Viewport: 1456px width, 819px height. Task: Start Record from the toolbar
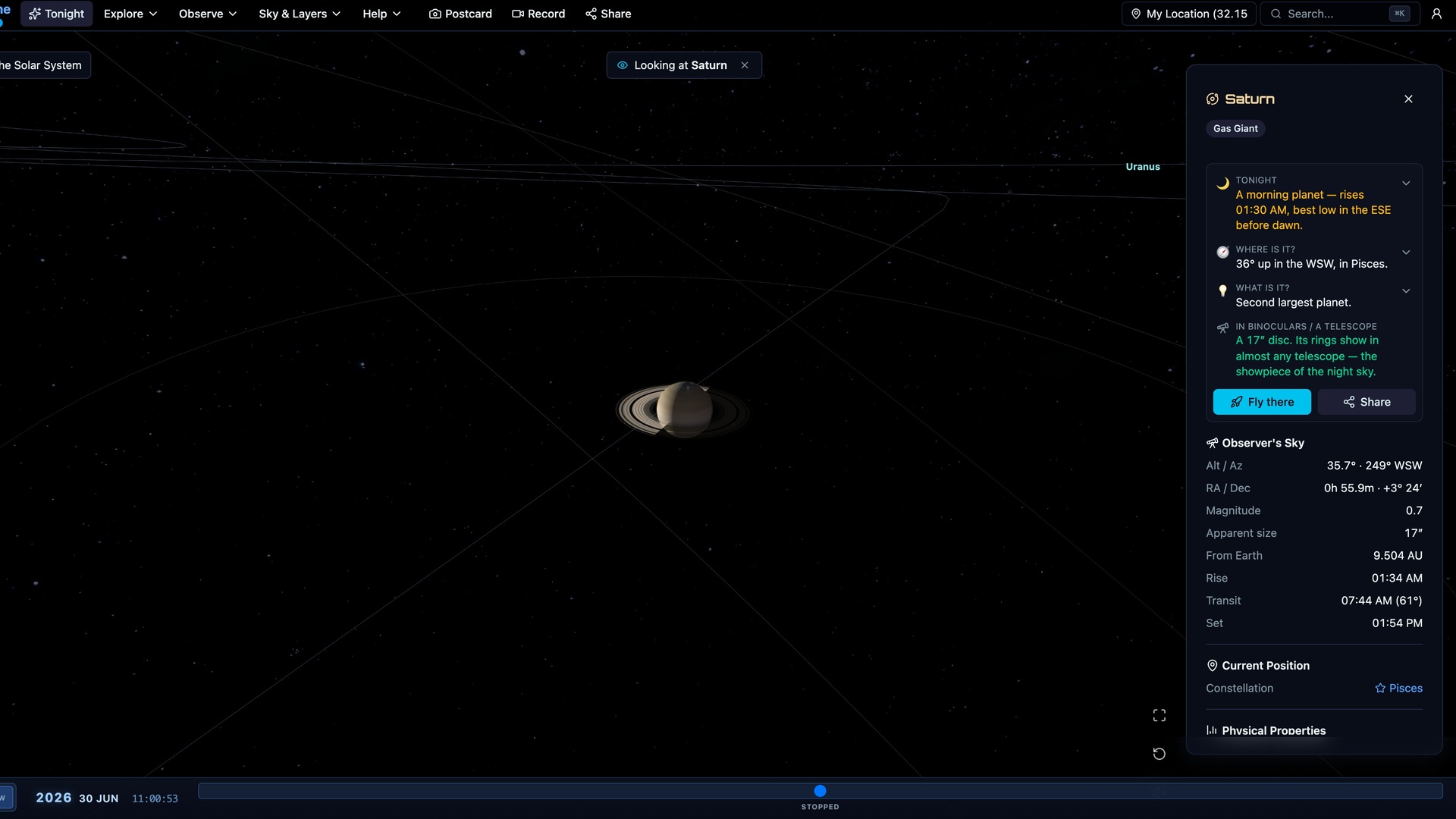tap(538, 14)
